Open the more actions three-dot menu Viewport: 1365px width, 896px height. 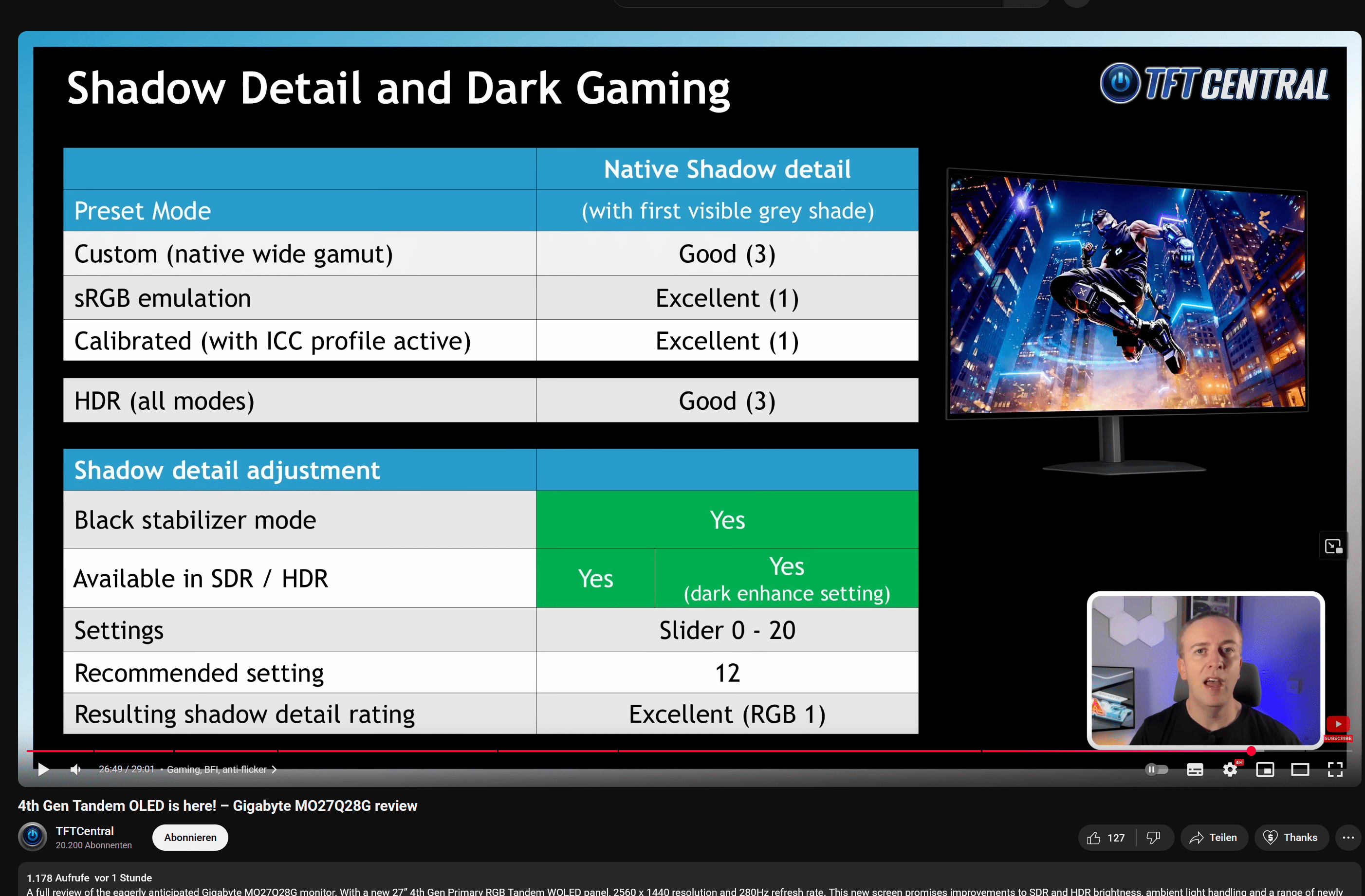click(1348, 838)
